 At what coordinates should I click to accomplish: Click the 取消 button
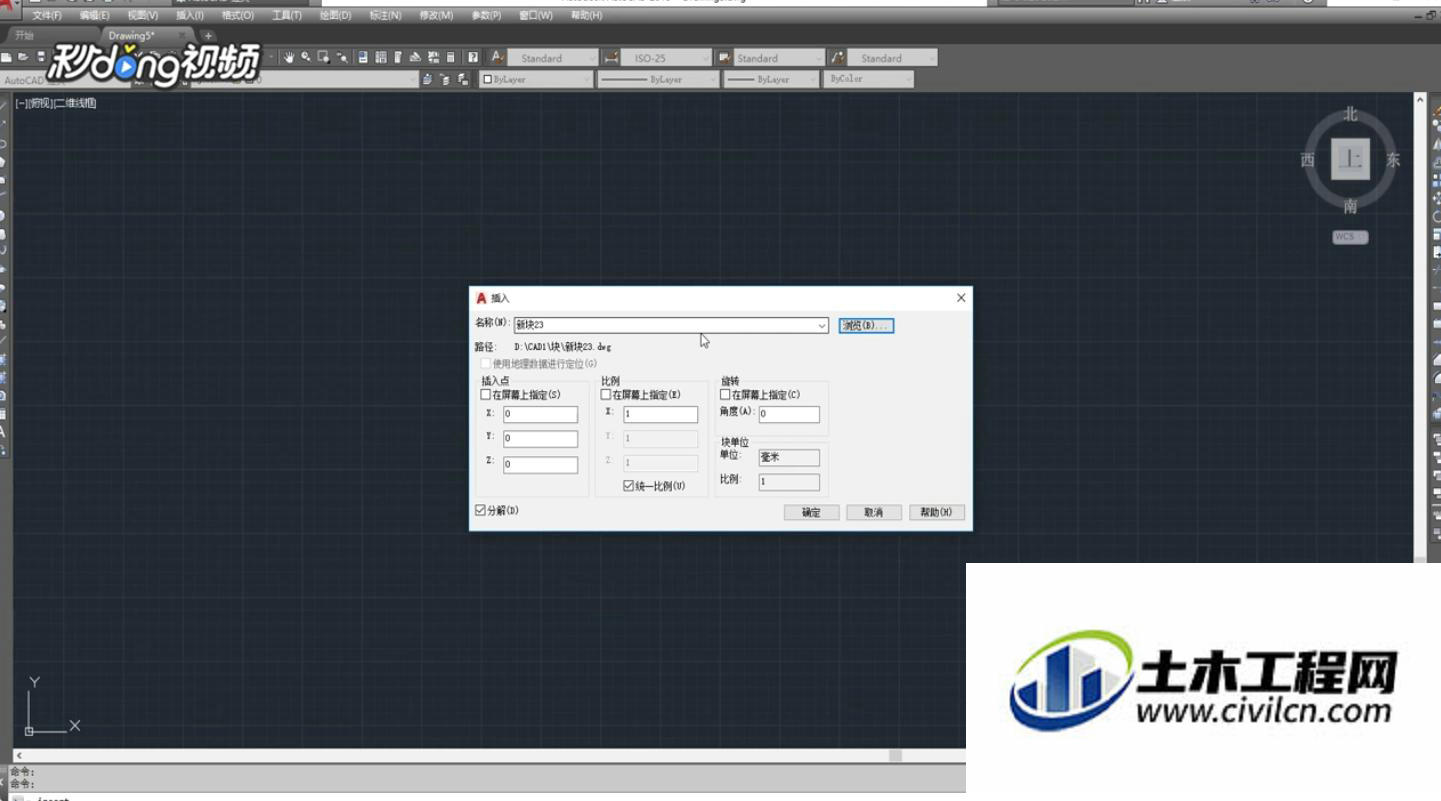(874, 512)
